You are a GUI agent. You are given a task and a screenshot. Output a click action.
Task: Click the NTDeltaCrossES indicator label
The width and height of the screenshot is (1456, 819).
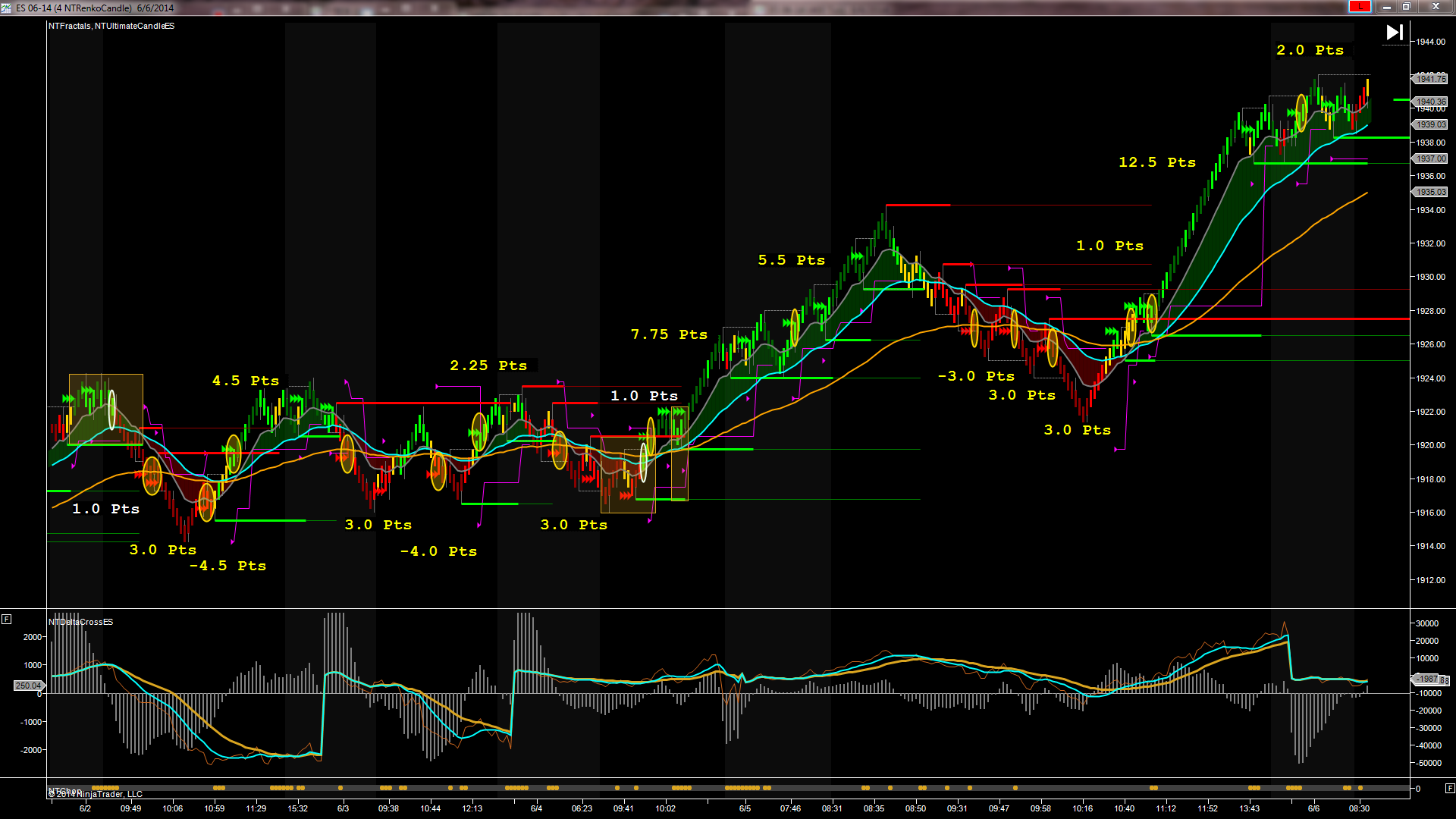tap(81, 622)
